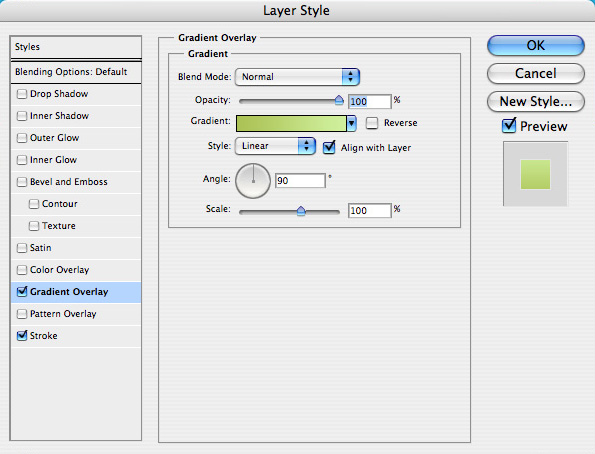
Task: Toggle the Reverse checkbox
Action: tap(372, 123)
